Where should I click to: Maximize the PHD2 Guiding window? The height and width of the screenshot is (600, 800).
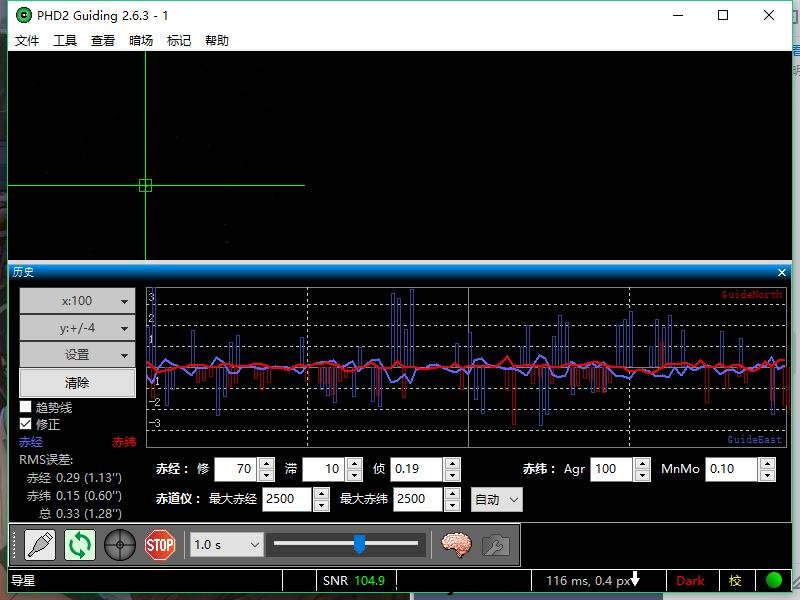point(723,15)
